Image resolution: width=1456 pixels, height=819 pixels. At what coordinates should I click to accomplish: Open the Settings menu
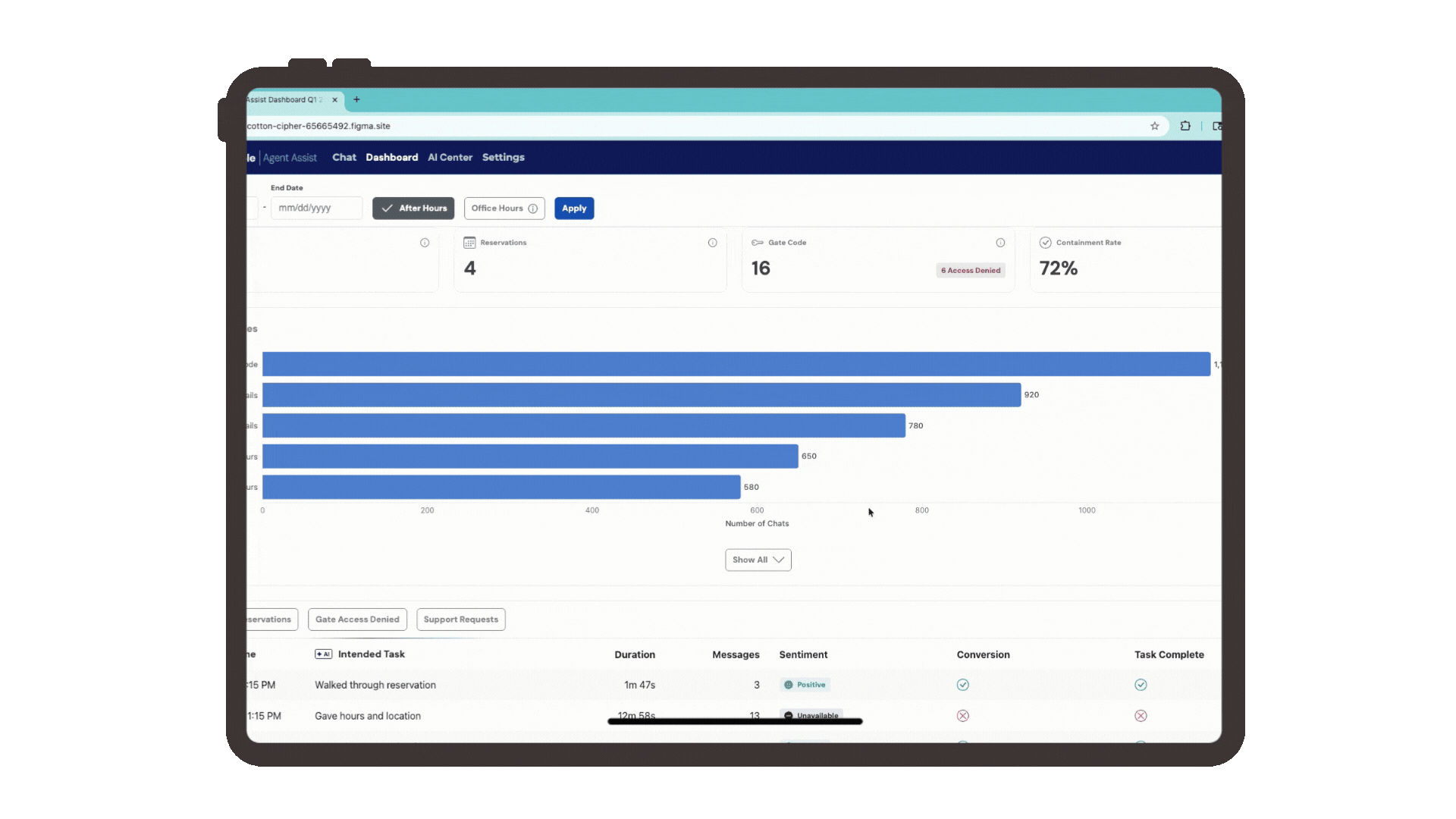[x=503, y=158]
